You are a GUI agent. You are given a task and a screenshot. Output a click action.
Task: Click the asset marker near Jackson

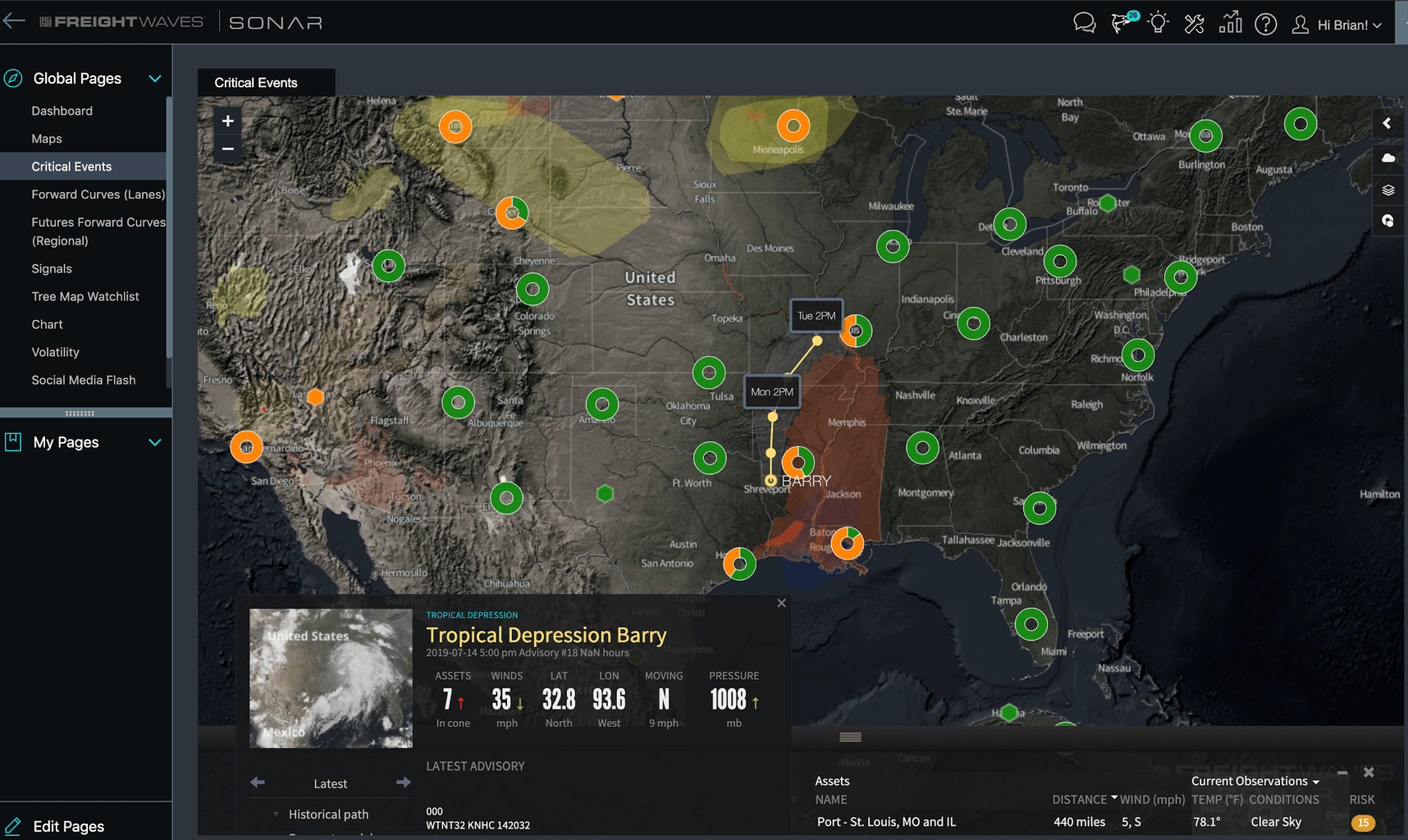pos(798,463)
